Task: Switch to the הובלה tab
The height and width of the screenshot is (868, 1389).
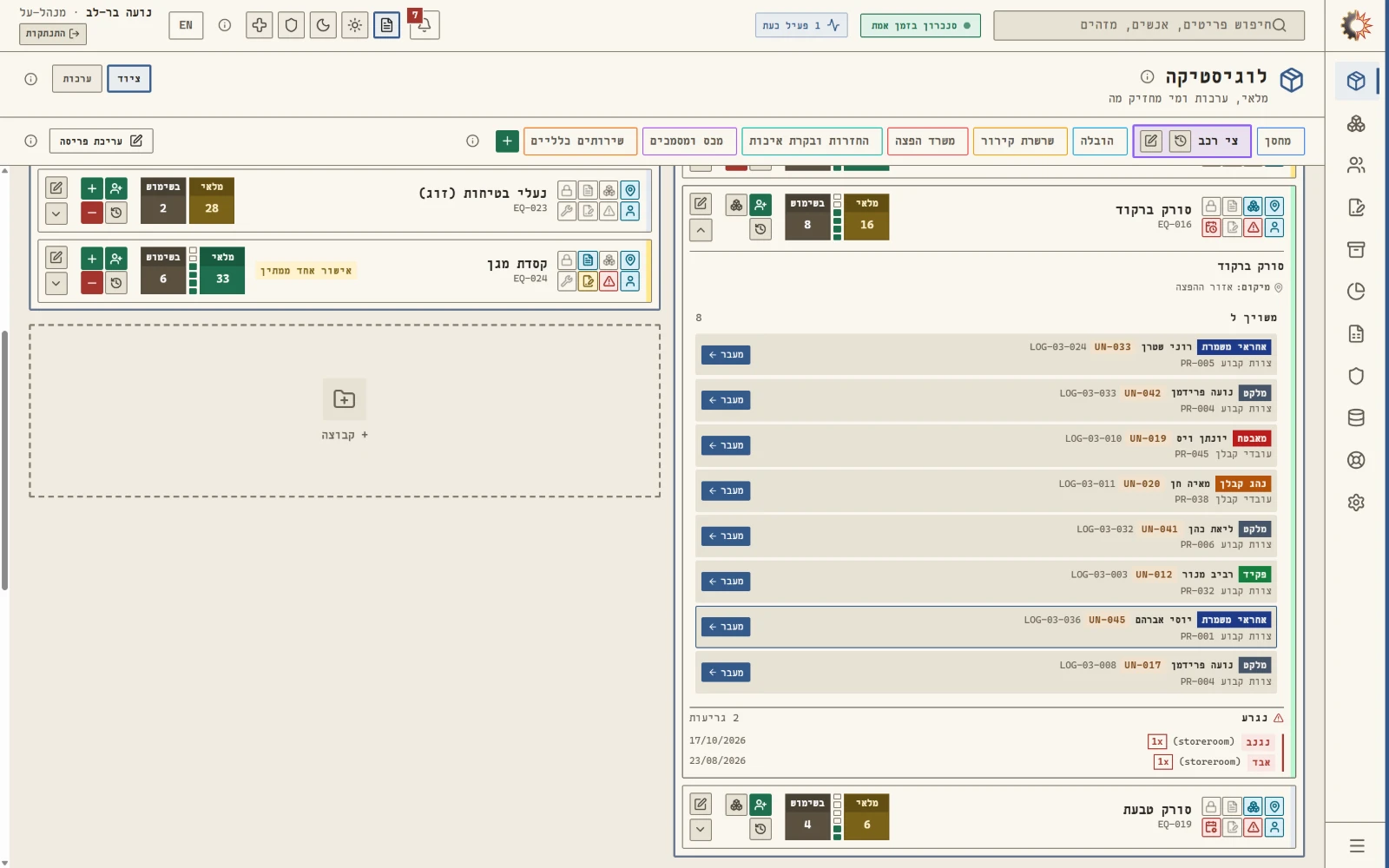Action: pos(1099,141)
